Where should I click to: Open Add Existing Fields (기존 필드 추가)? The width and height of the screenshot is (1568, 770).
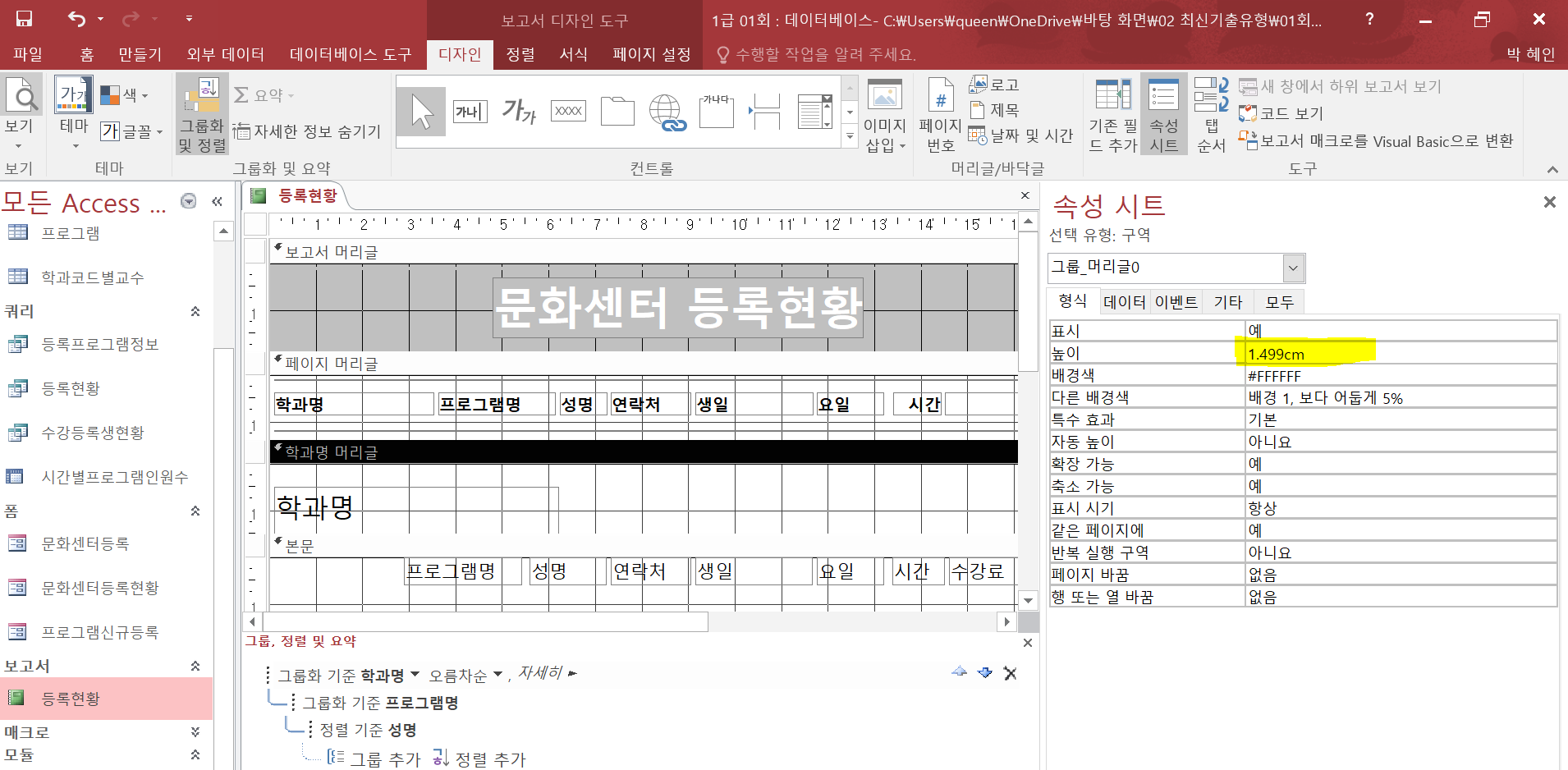(x=1112, y=114)
